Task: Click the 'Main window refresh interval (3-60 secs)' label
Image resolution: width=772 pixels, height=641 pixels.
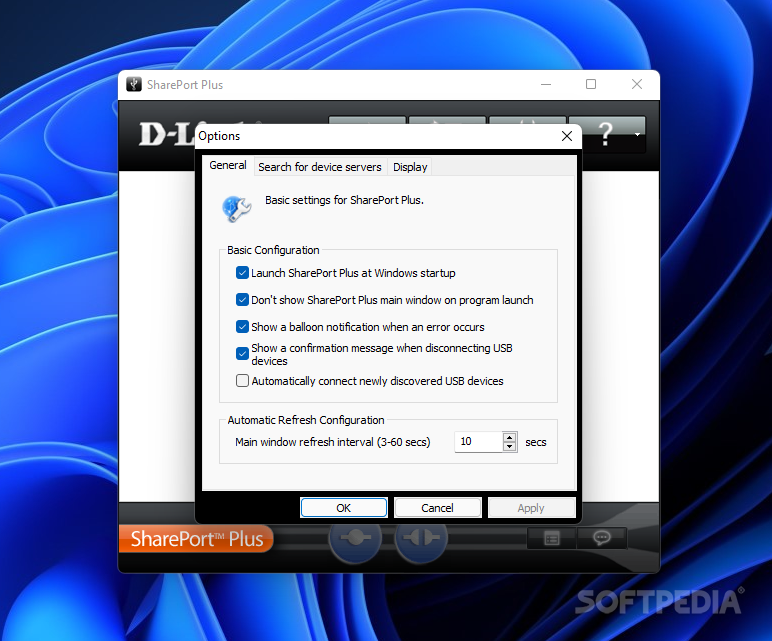Action: [332, 442]
